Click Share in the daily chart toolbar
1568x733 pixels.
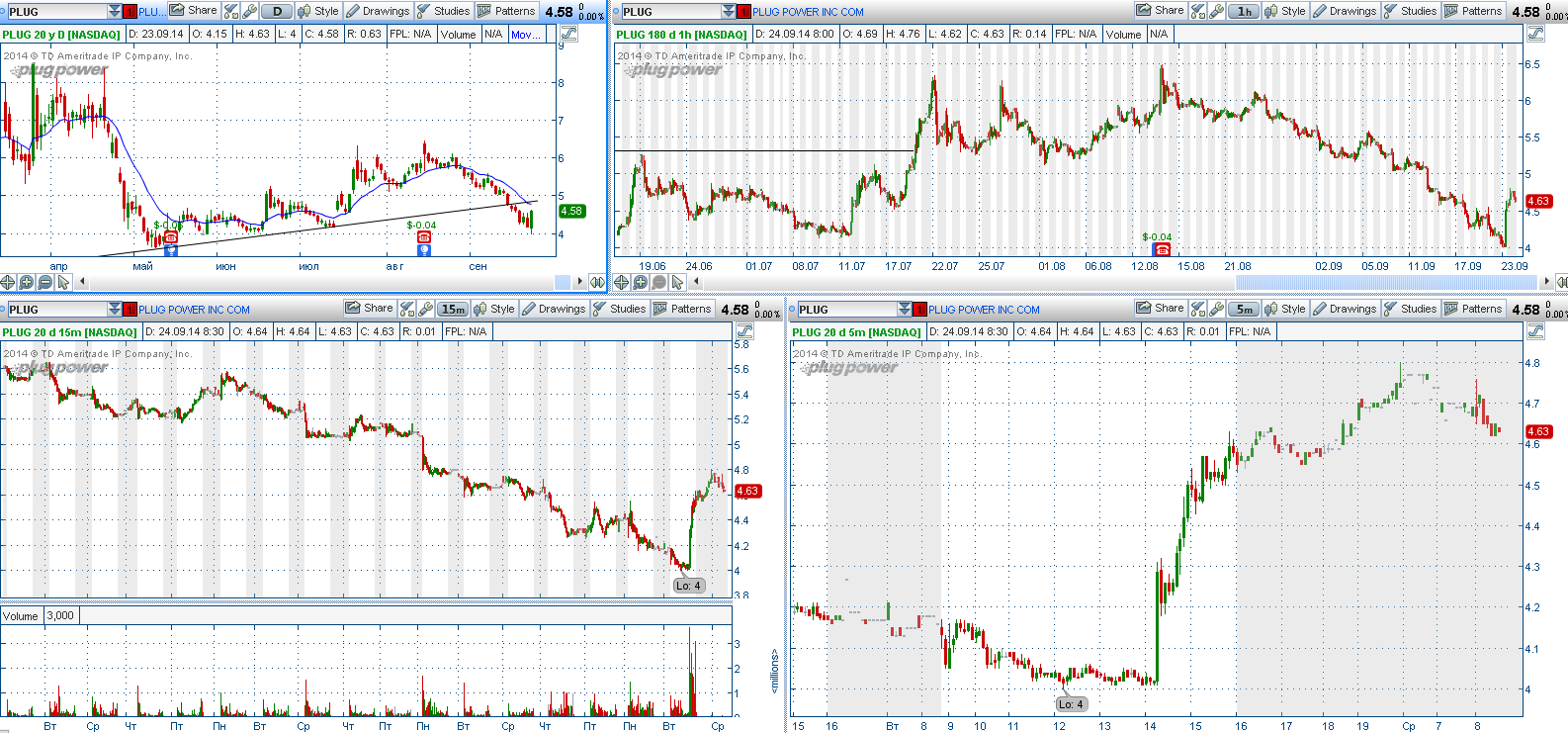pos(193,11)
